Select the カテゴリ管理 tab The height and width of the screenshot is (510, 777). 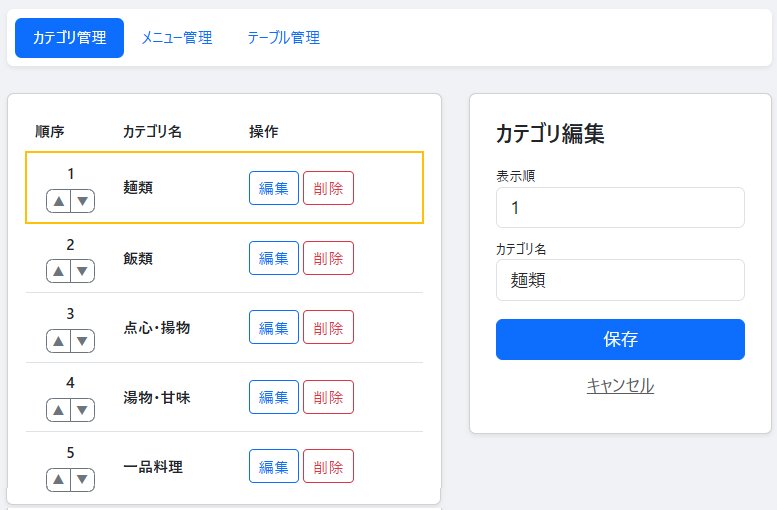coord(69,38)
